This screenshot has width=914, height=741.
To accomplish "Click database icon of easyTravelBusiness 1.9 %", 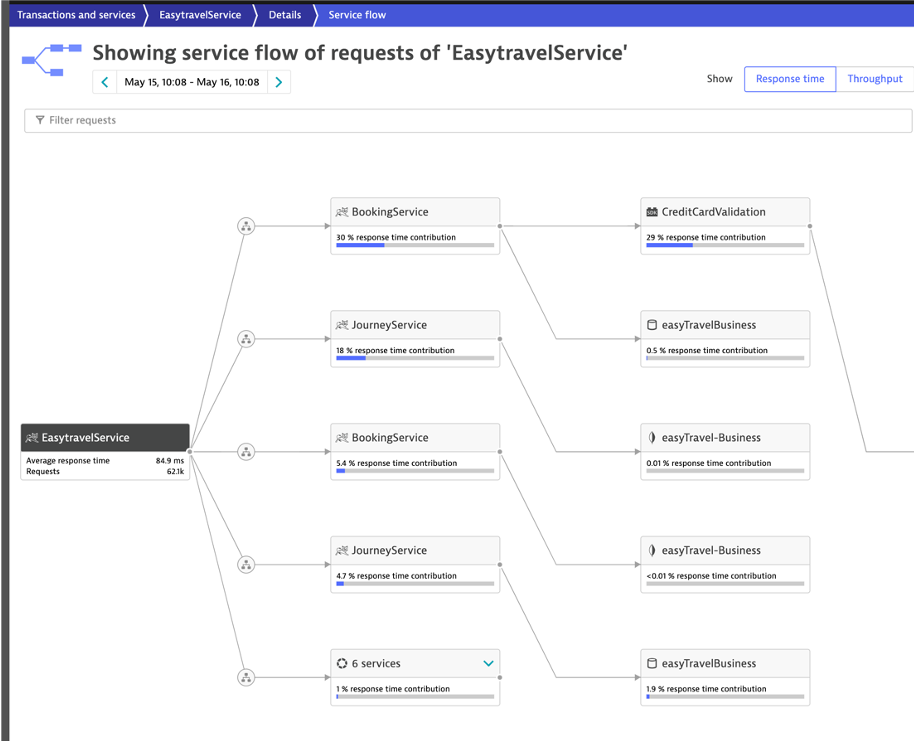I will pyautogui.click(x=652, y=663).
